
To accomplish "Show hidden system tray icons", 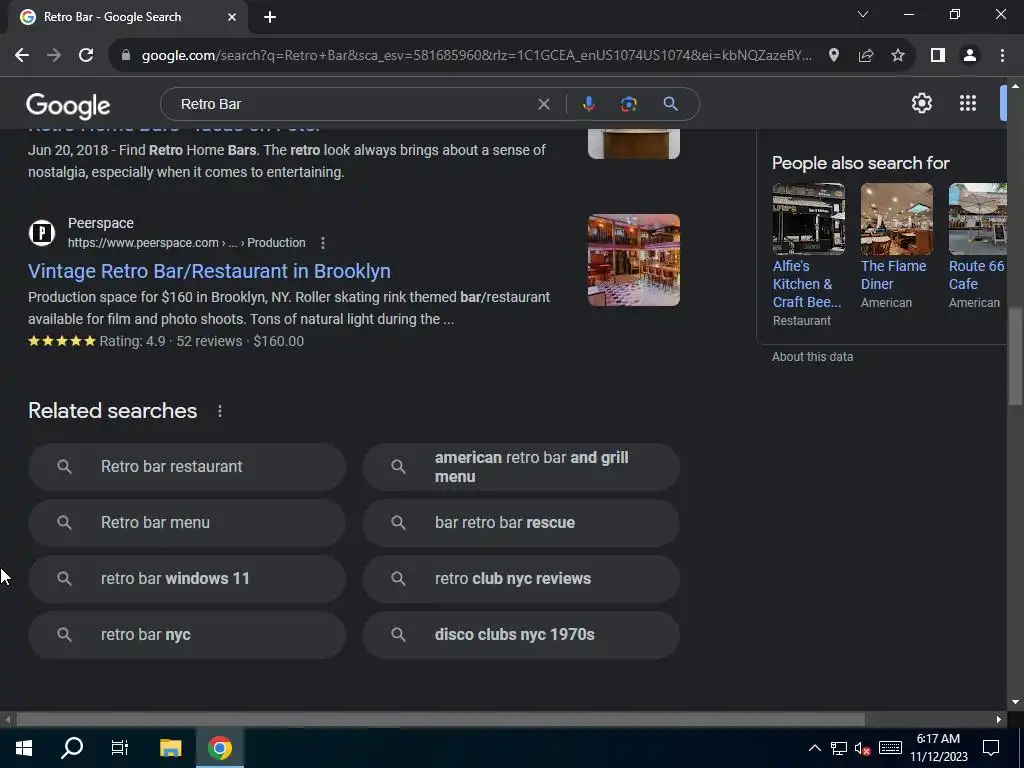I will (x=814, y=748).
